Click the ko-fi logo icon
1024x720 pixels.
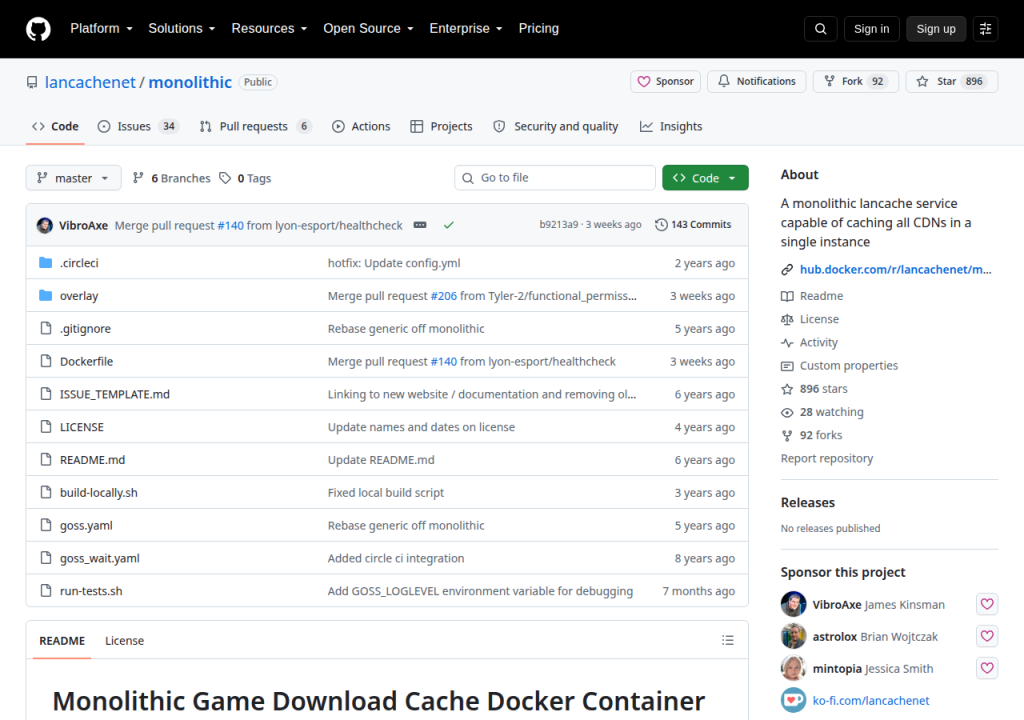793,700
